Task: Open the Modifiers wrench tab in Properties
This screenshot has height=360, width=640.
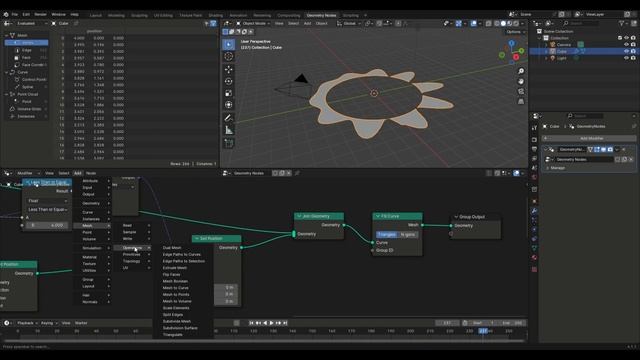Action: (x=534, y=211)
